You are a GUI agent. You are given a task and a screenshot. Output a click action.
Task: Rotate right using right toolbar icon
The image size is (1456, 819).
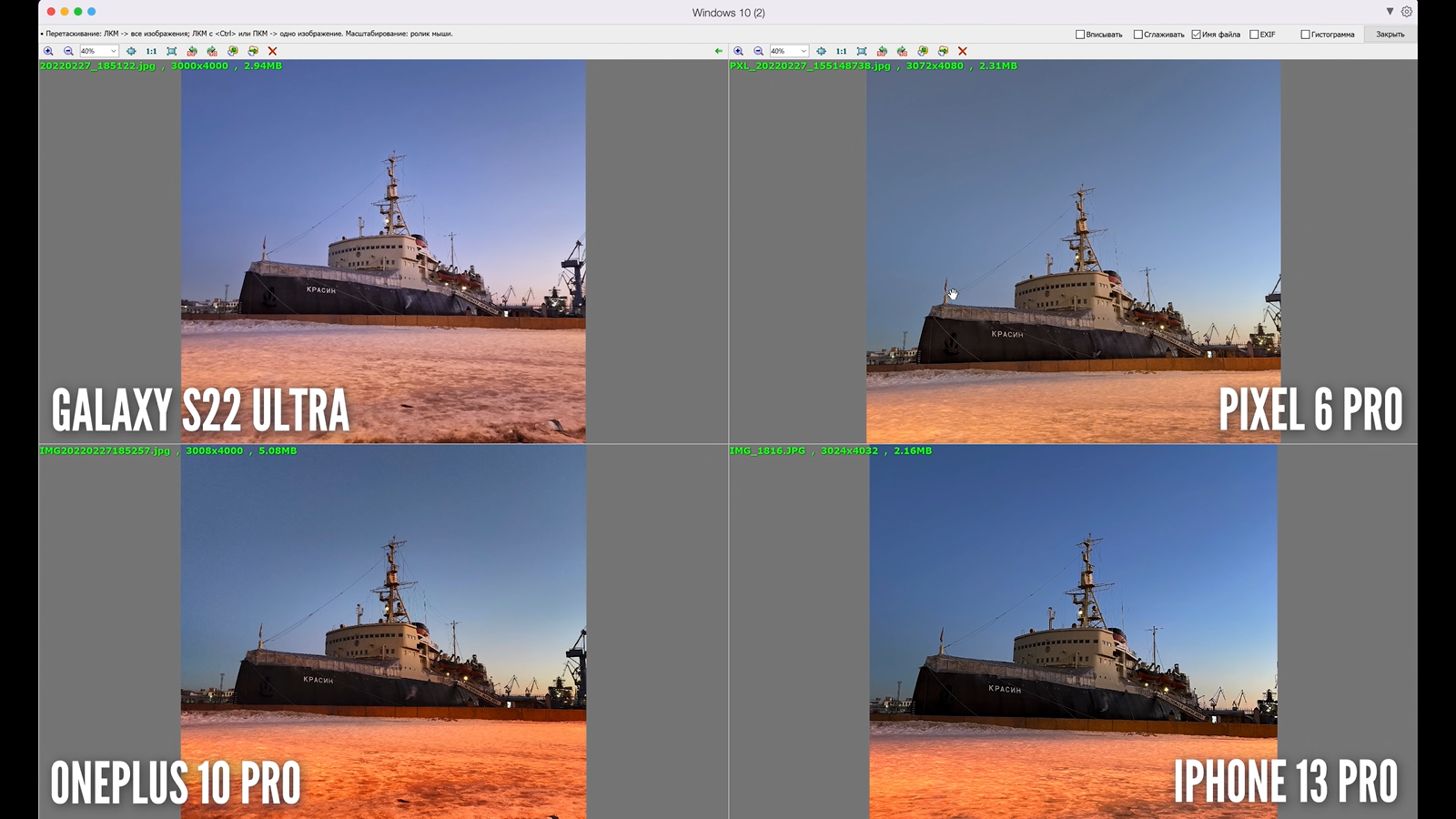click(902, 51)
